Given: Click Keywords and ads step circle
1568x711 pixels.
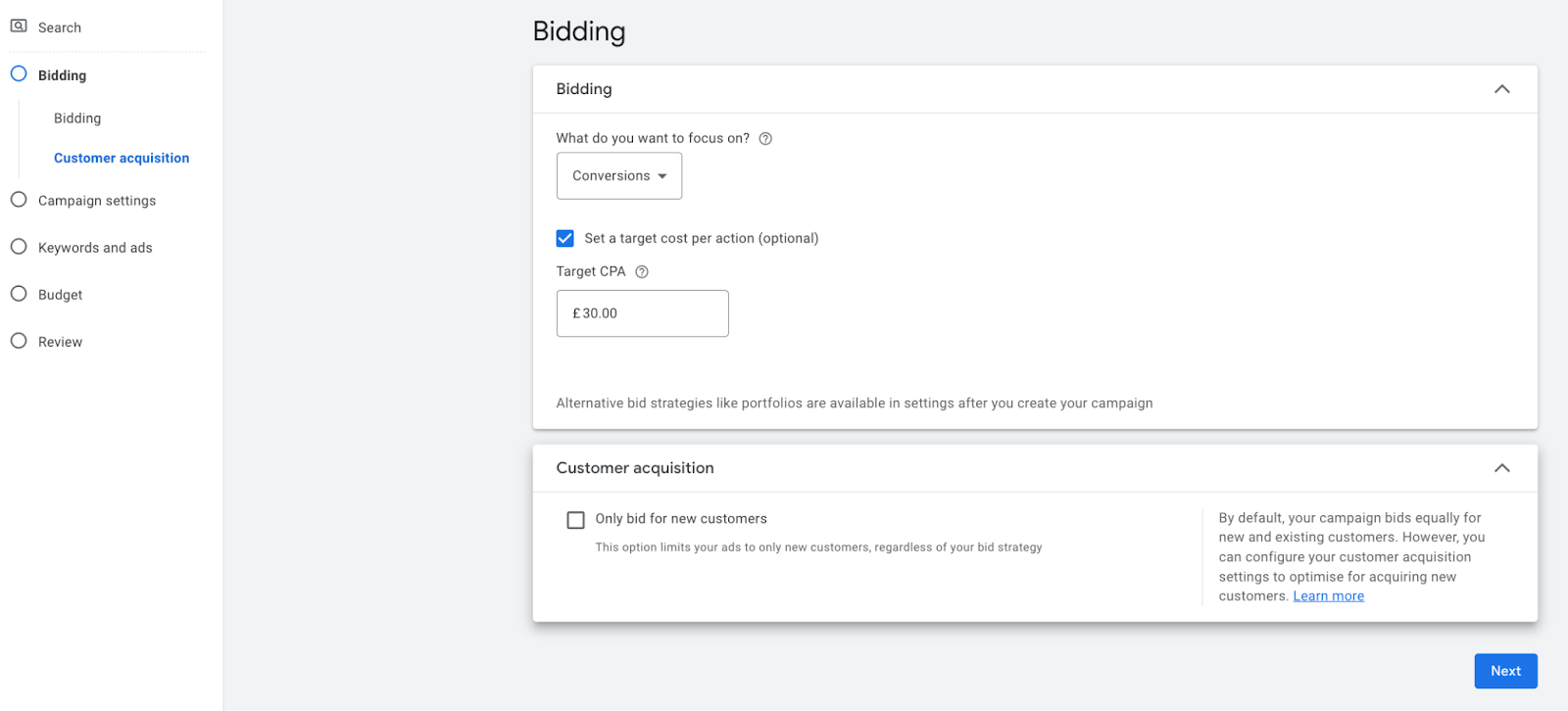Looking at the screenshot, I should tap(19, 247).
